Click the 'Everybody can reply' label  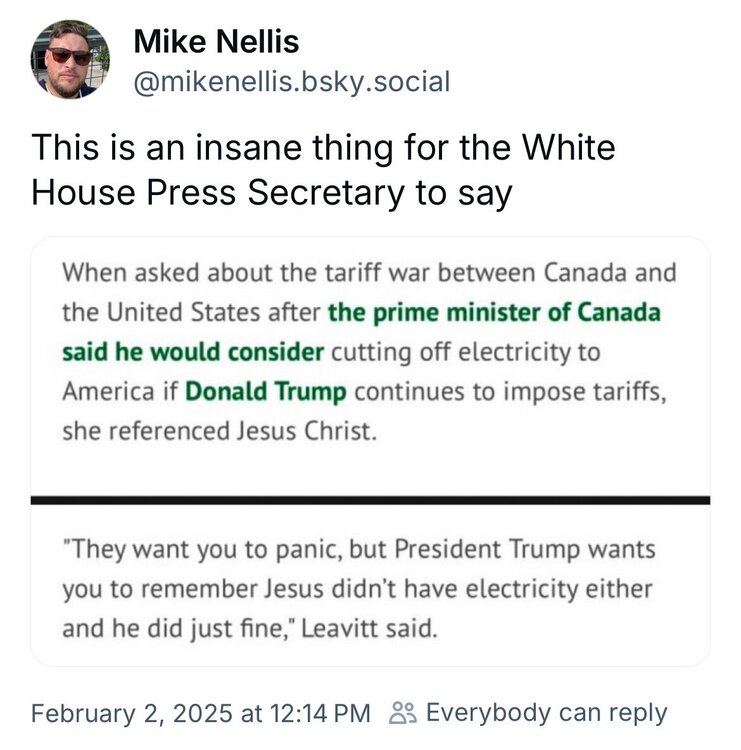click(x=546, y=713)
